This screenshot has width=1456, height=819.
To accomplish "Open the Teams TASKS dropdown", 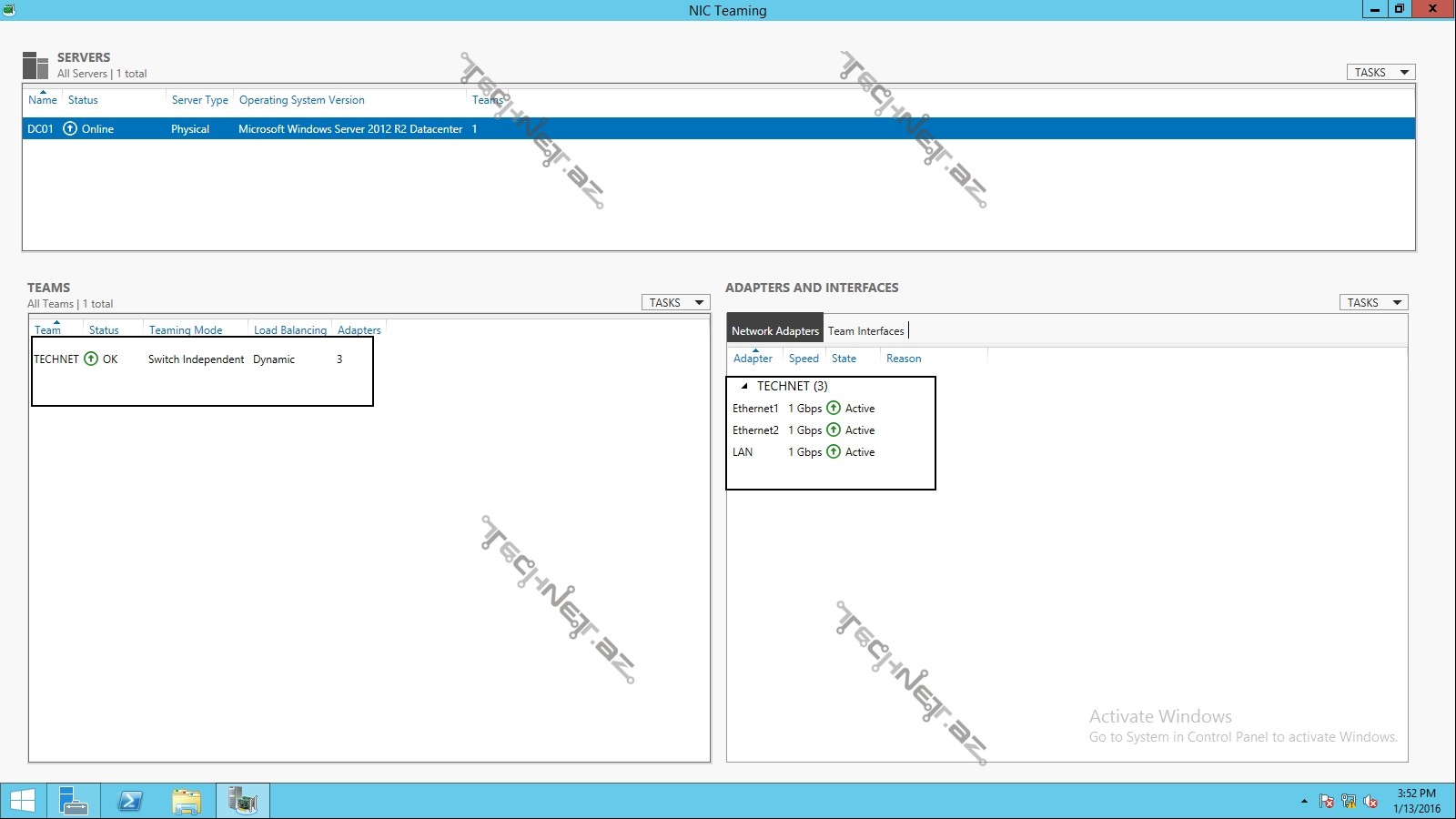I will pyautogui.click(x=675, y=303).
